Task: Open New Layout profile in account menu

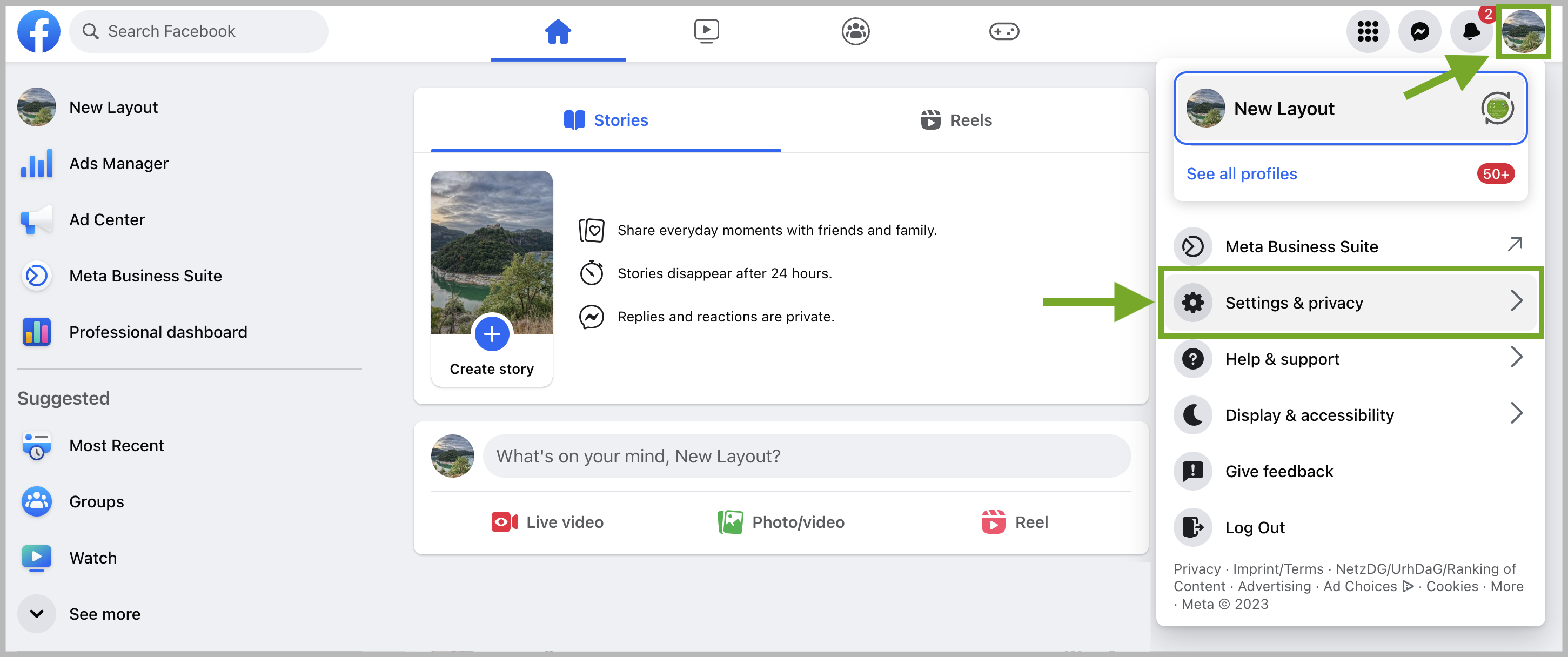Action: pos(1350,109)
